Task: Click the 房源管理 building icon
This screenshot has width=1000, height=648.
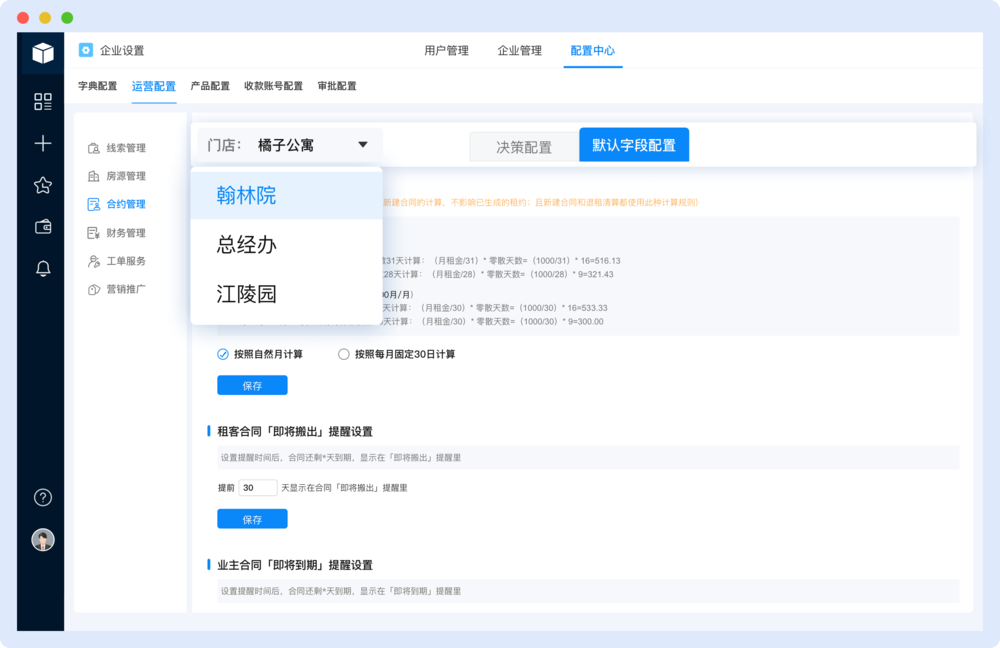Action: click(x=94, y=176)
